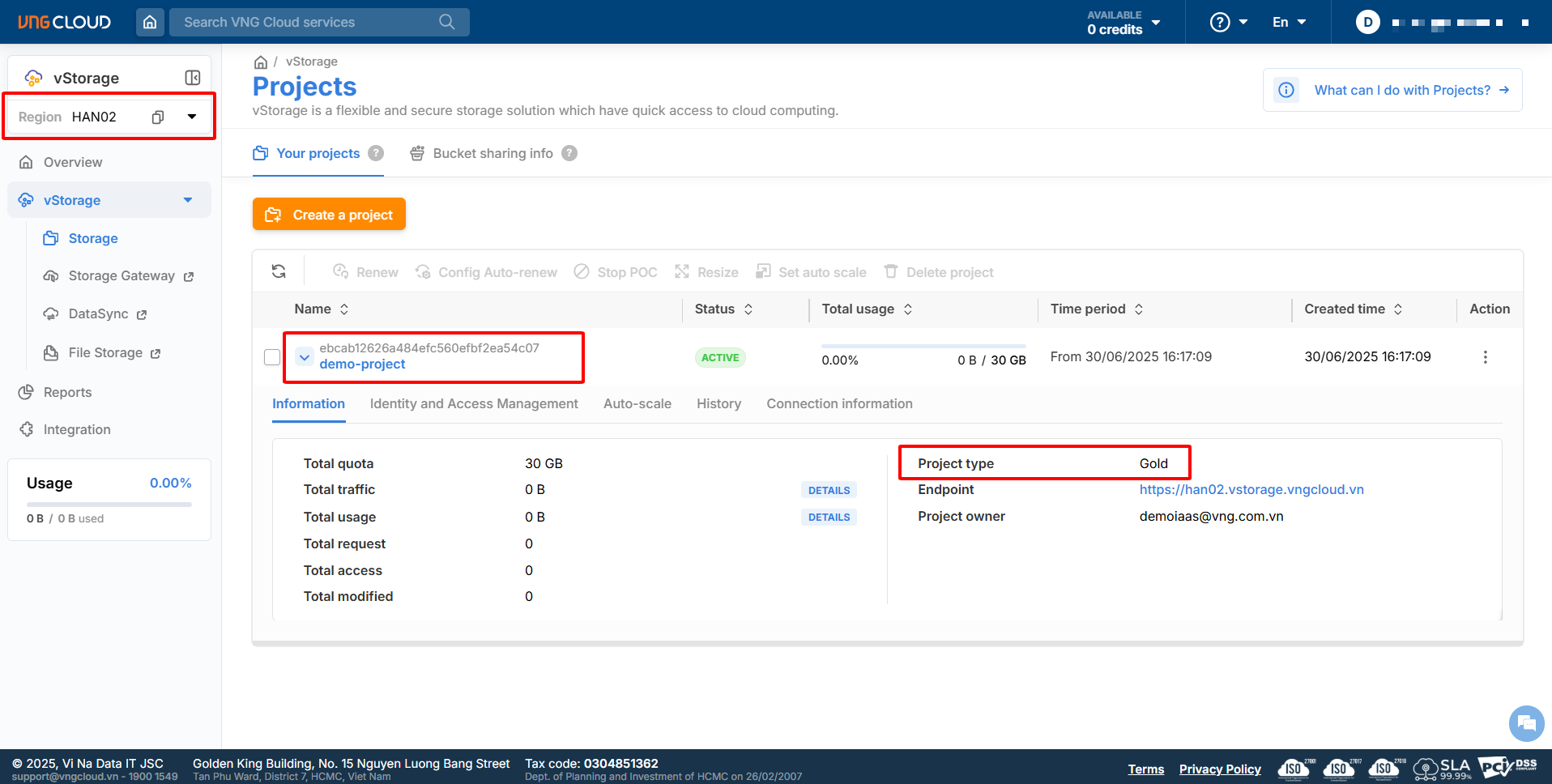Click the Create a project button
The width and height of the screenshot is (1552, 784).
coord(329,215)
